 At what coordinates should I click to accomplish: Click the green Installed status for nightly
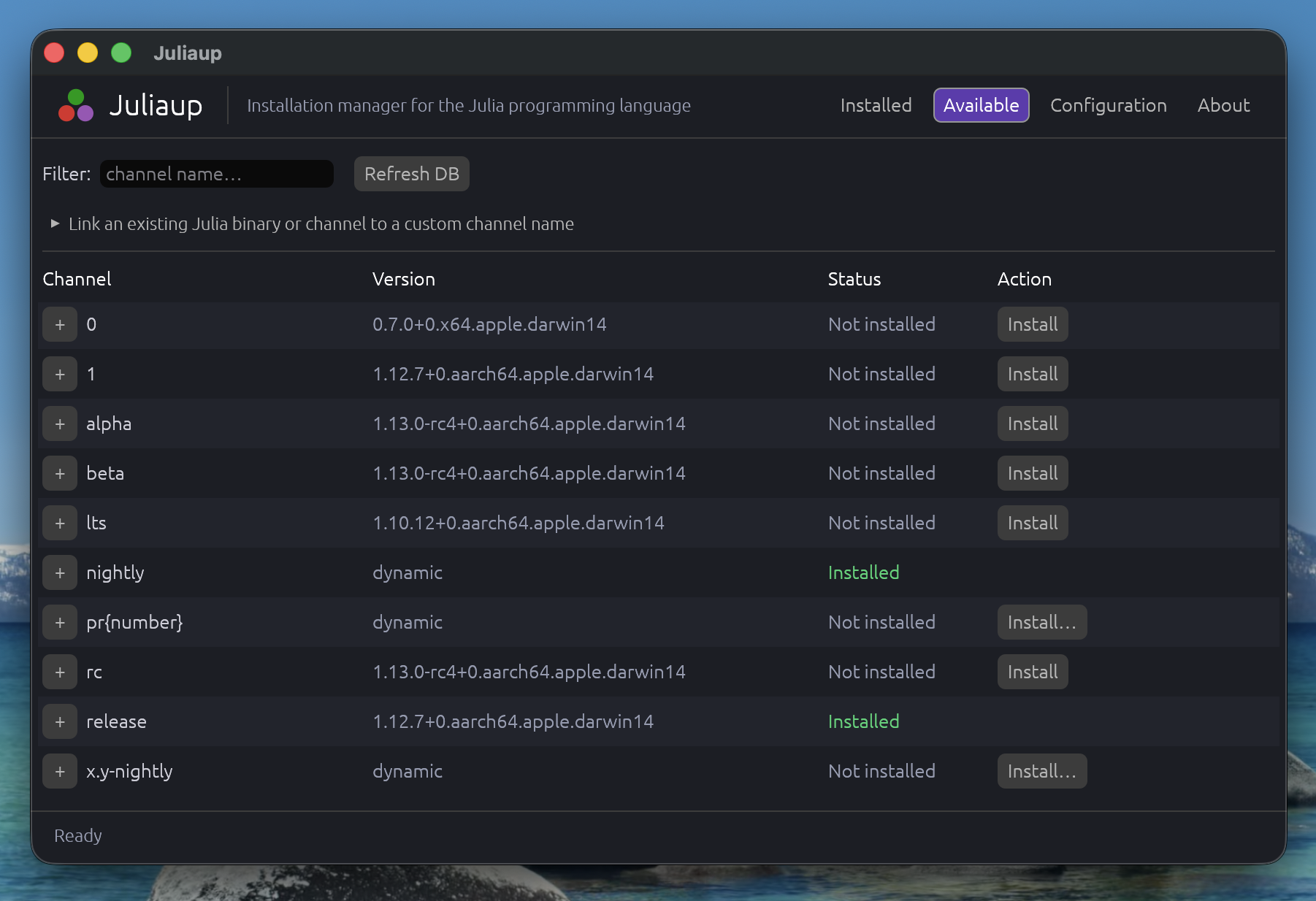point(863,572)
